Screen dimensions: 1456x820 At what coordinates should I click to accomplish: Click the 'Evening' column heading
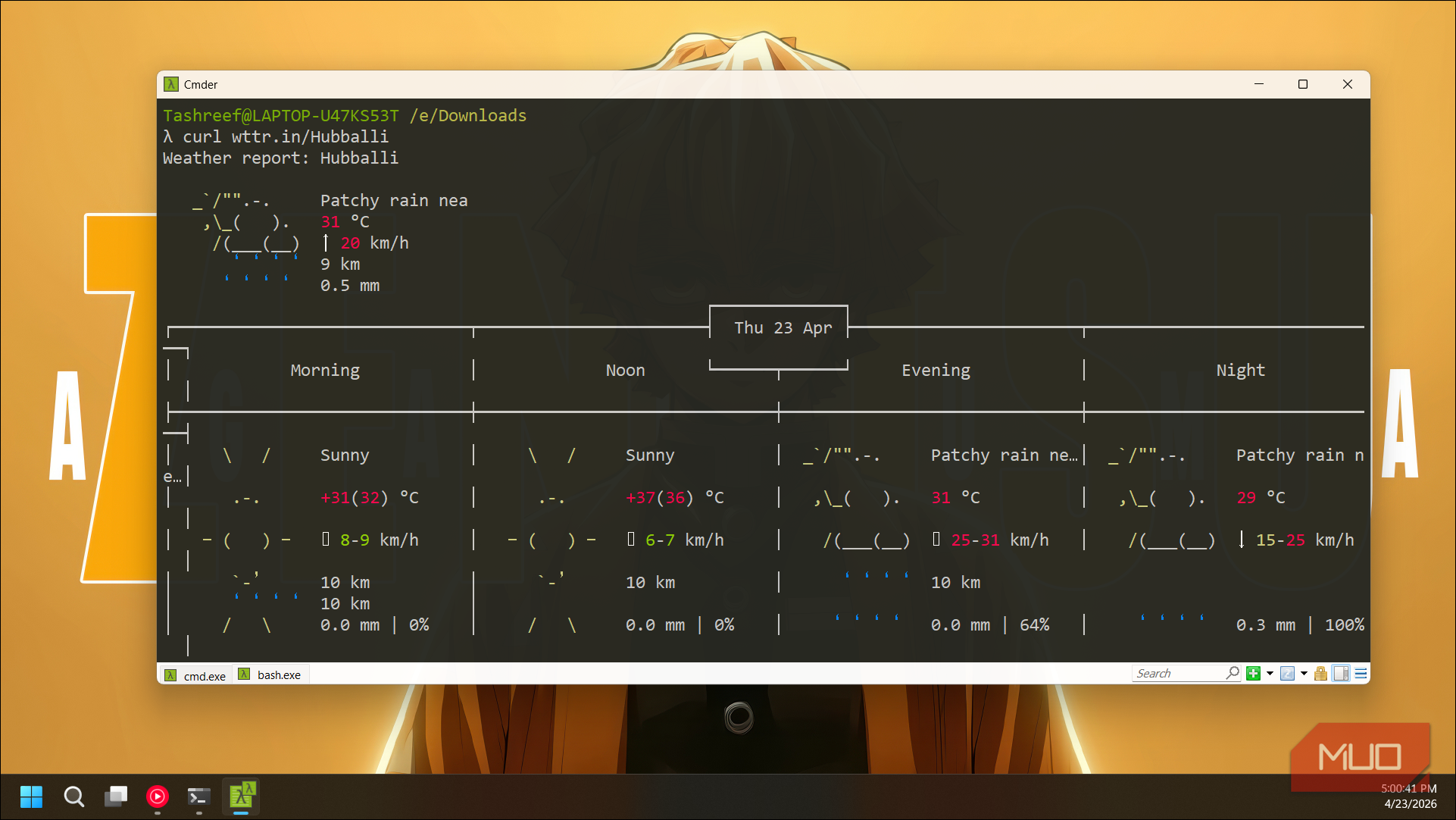[936, 371]
